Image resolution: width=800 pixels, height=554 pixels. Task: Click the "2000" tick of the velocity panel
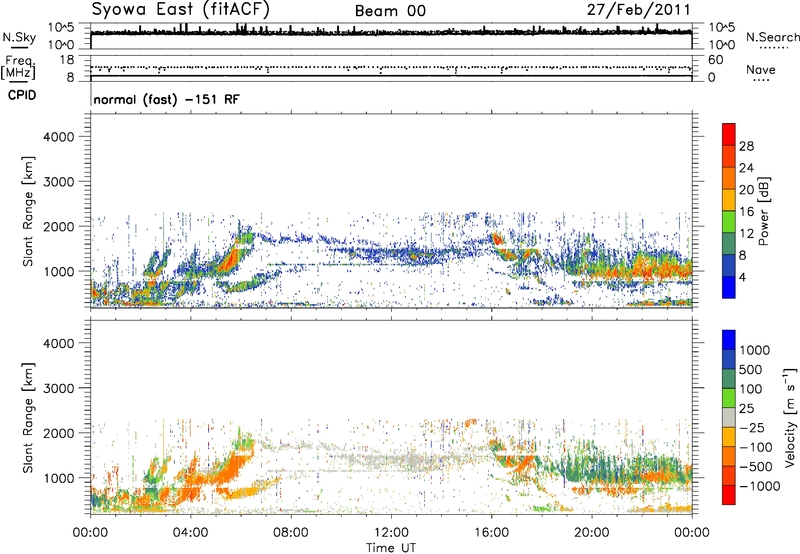[59, 433]
